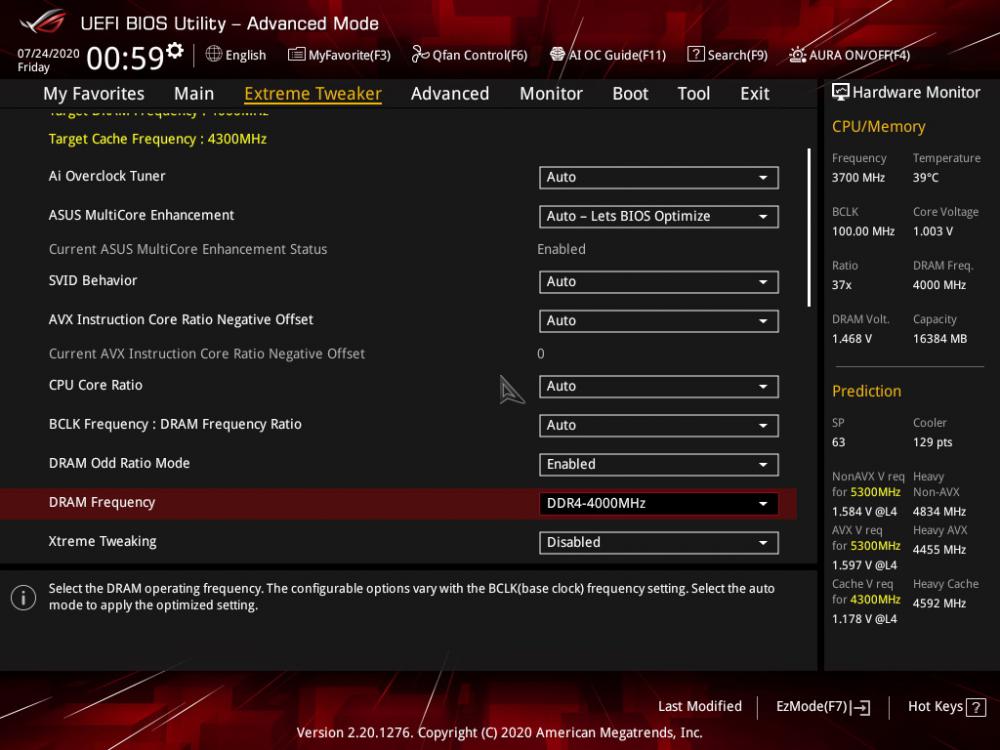1000x750 pixels.
Task: Expand the SVID Behavior dropdown
Action: (x=658, y=282)
